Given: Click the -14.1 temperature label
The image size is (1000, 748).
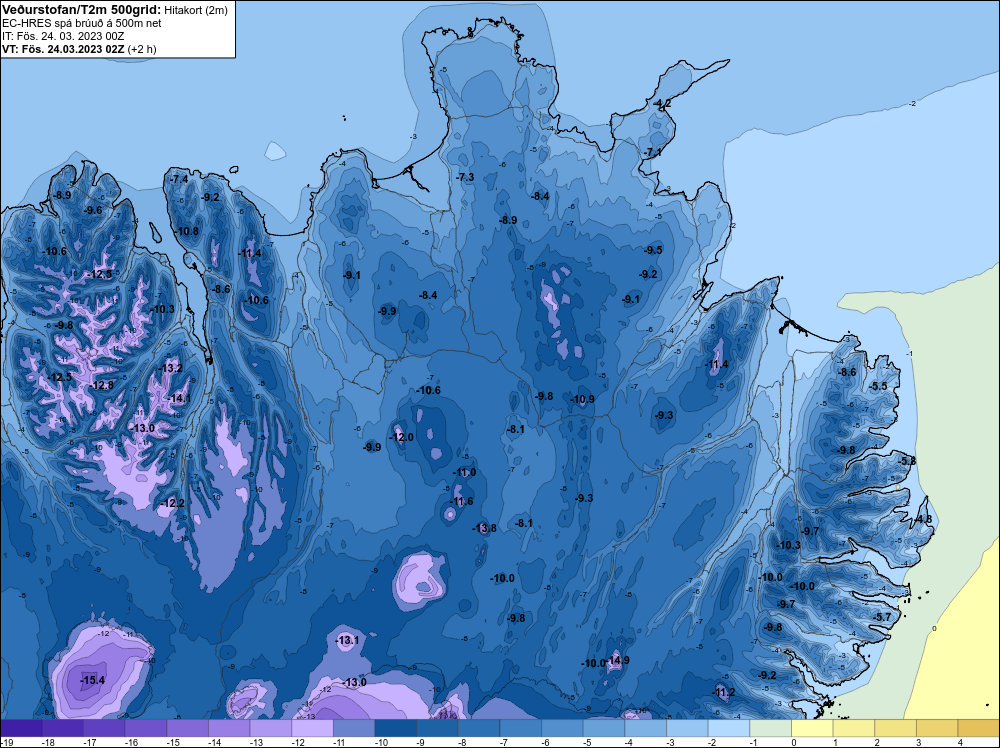Looking at the screenshot, I should click(x=178, y=399).
